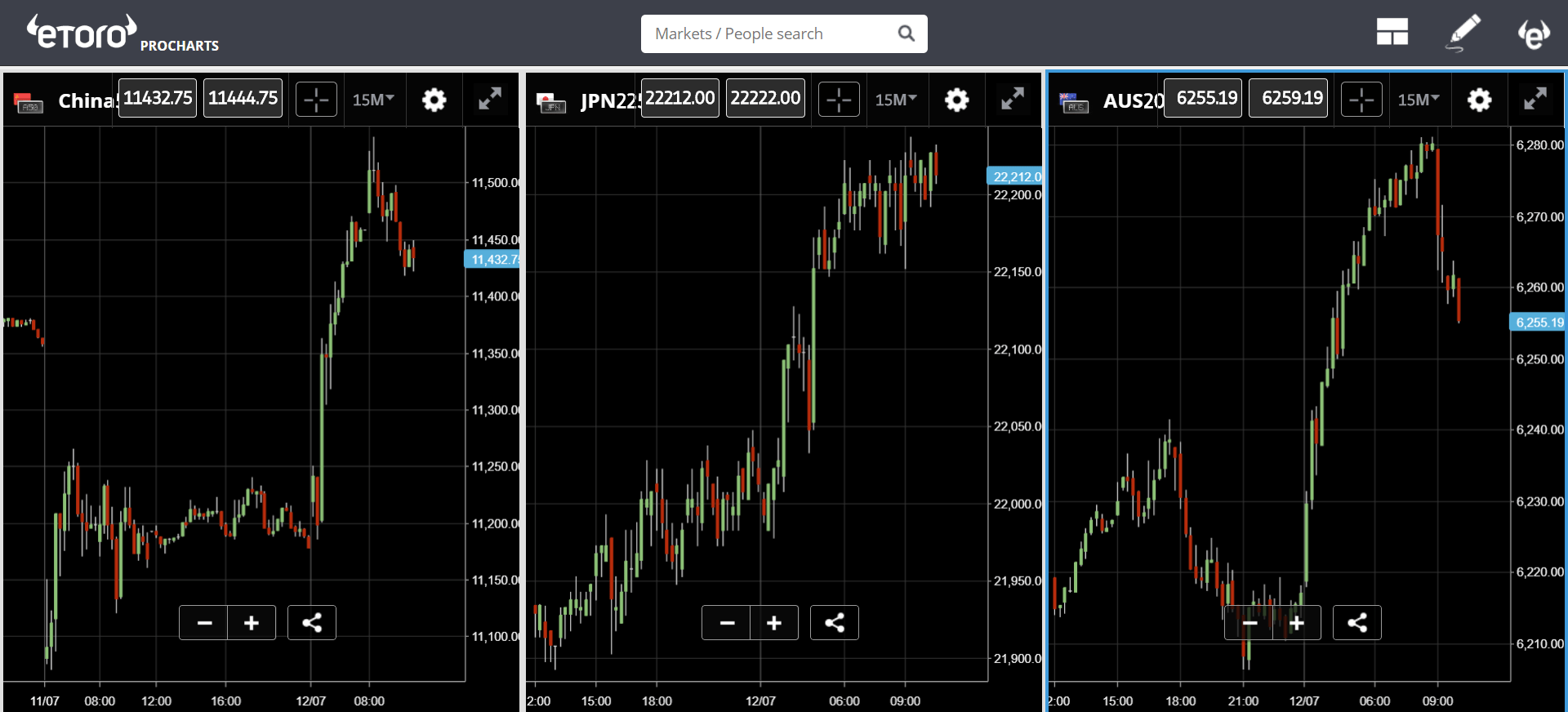Select the drawing pencil tool
This screenshot has height=712, width=1568.
pos(1463,33)
